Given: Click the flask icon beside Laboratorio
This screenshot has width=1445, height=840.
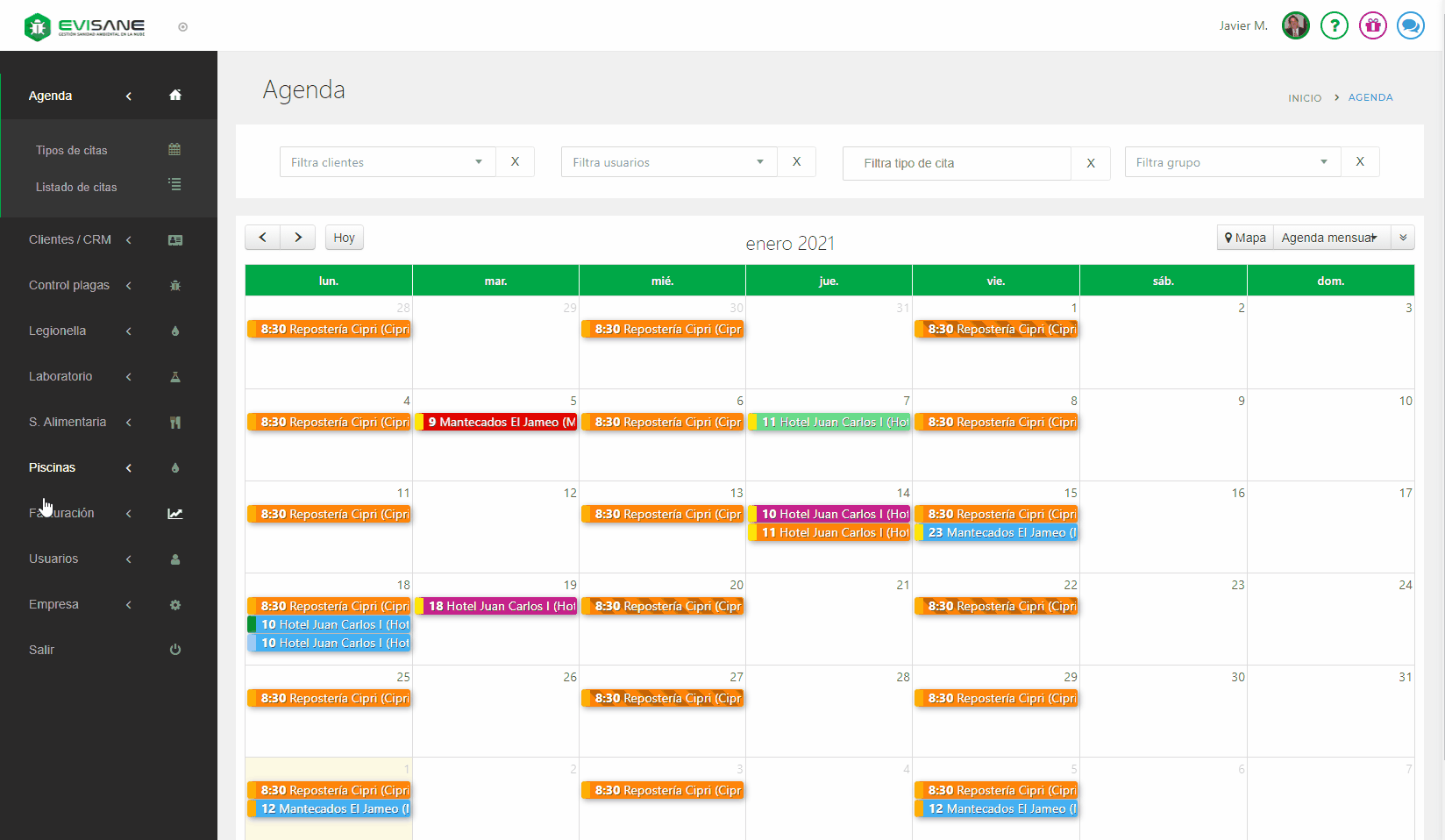Looking at the screenshot, I should click(x=175, y=377).
